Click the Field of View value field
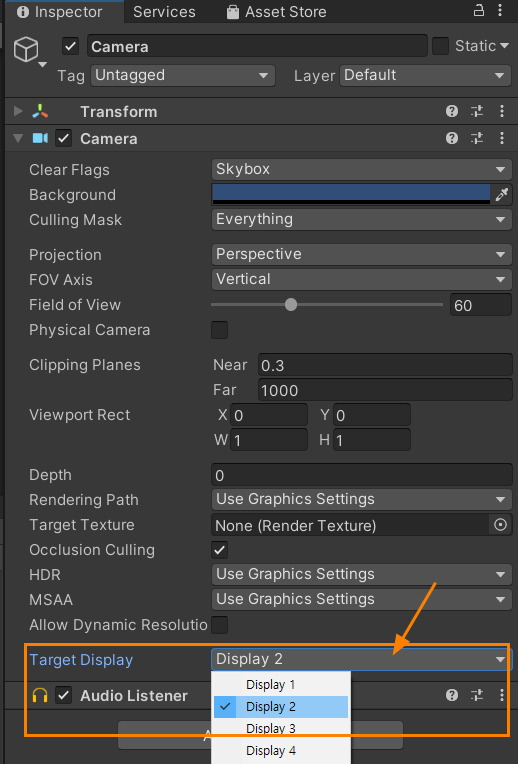Screen dimensions: 518x764 481,305
